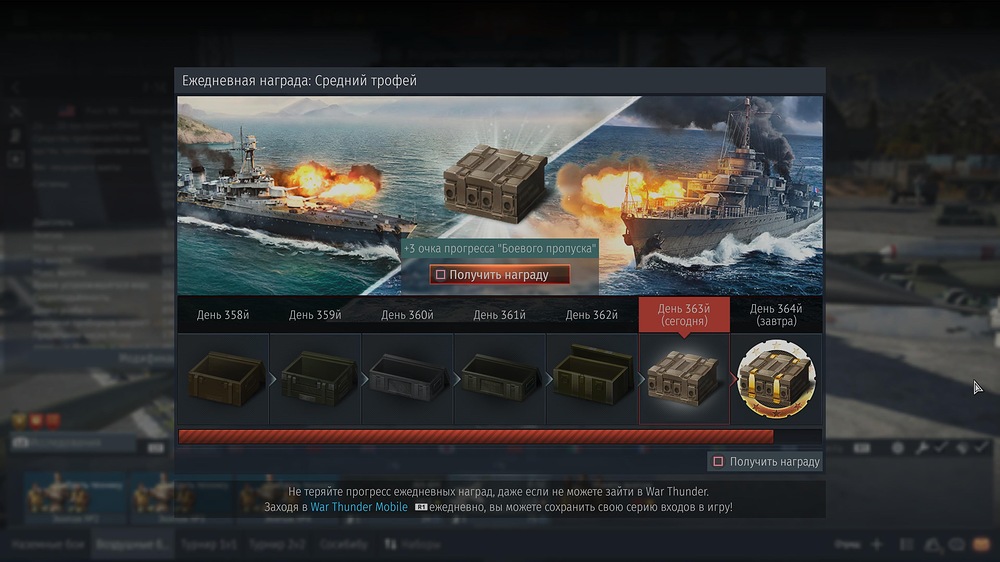
Task: Click the red daily progress bar
Action: click(476, 437)
